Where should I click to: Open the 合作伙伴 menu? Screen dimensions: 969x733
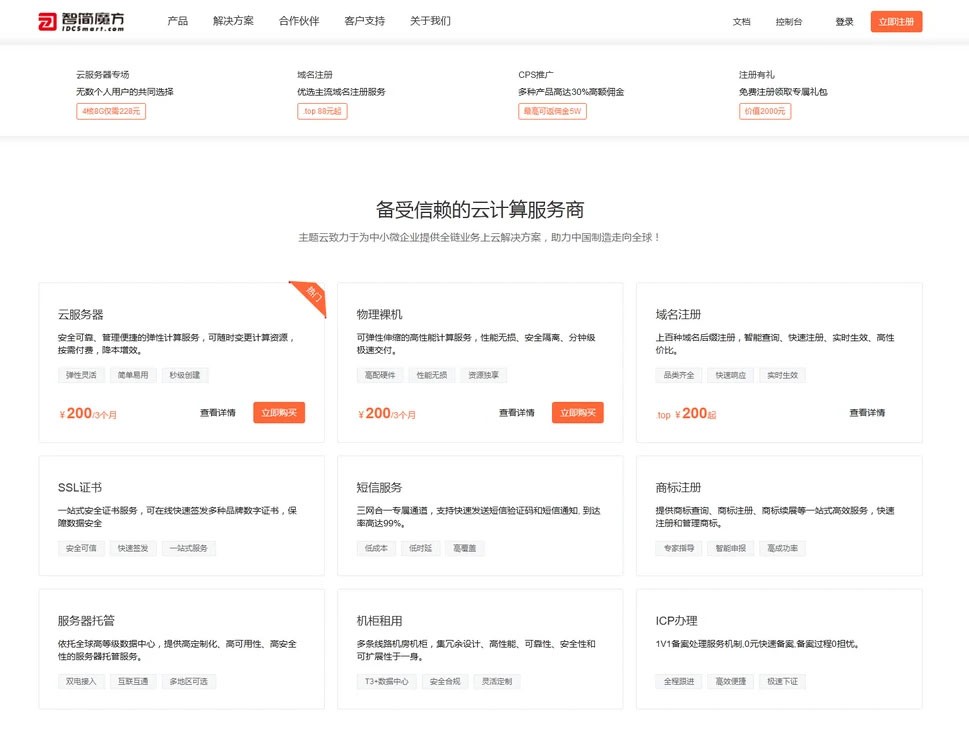298,21
